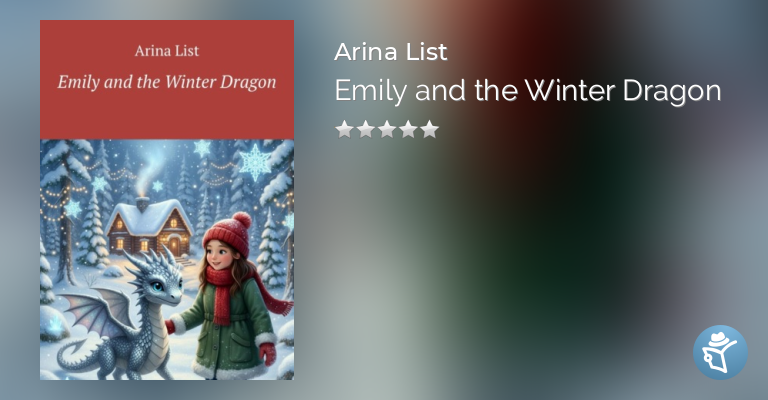Screen dimensions: 768x400
Task: Open the blue reader logo badge
Action: click(720, 352)
